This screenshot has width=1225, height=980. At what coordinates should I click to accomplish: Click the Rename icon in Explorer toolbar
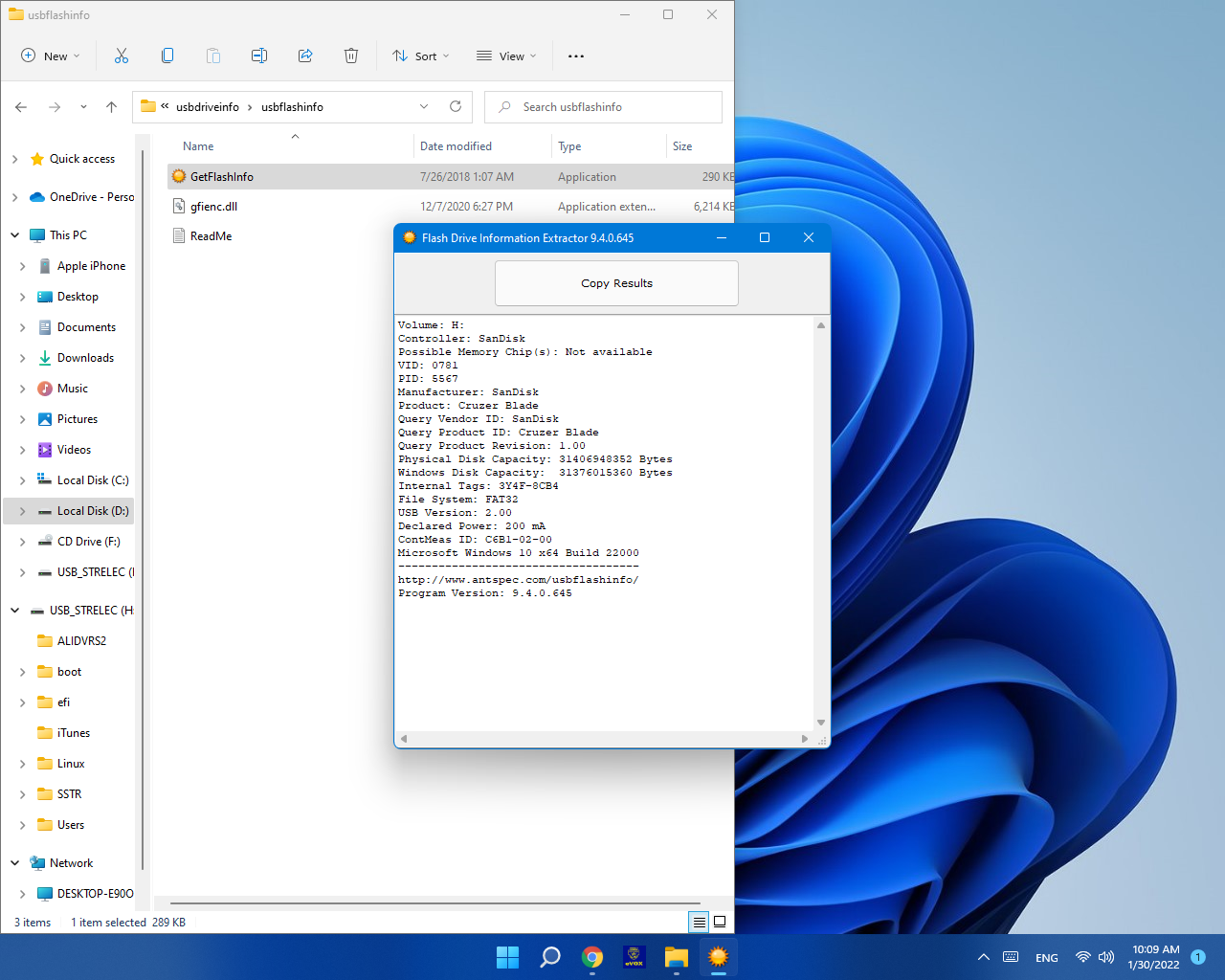(x=259, y=56)
